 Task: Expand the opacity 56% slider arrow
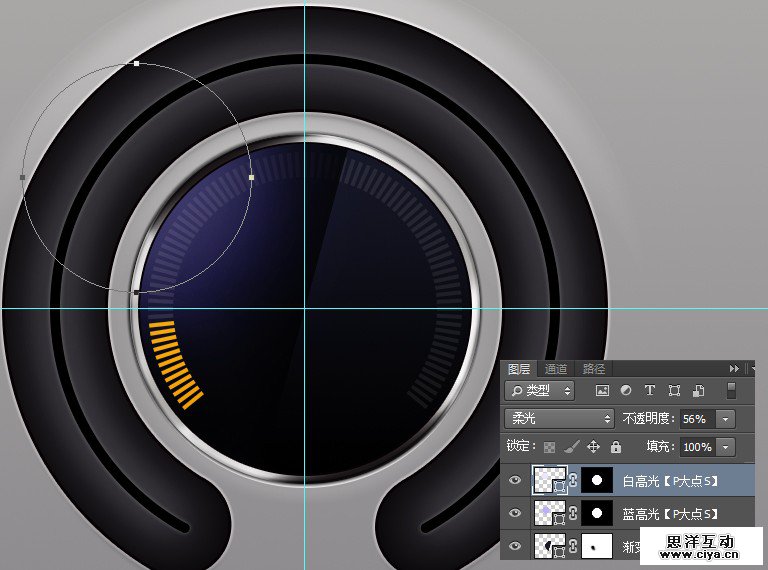tap(726, 419)
